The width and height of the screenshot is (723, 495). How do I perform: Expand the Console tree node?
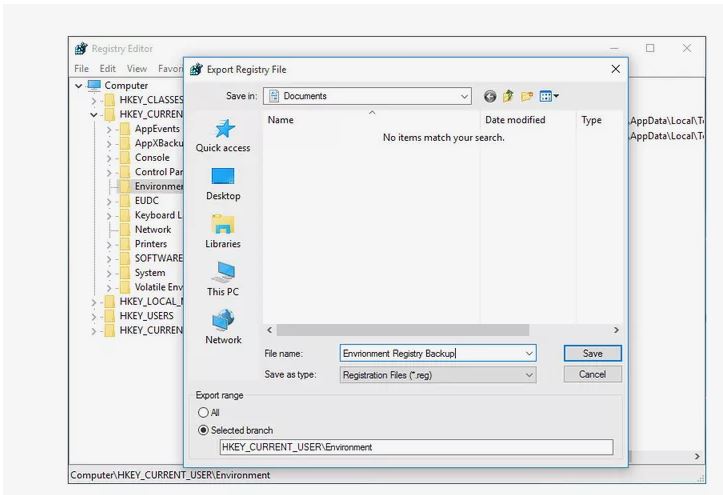(109, 158)
